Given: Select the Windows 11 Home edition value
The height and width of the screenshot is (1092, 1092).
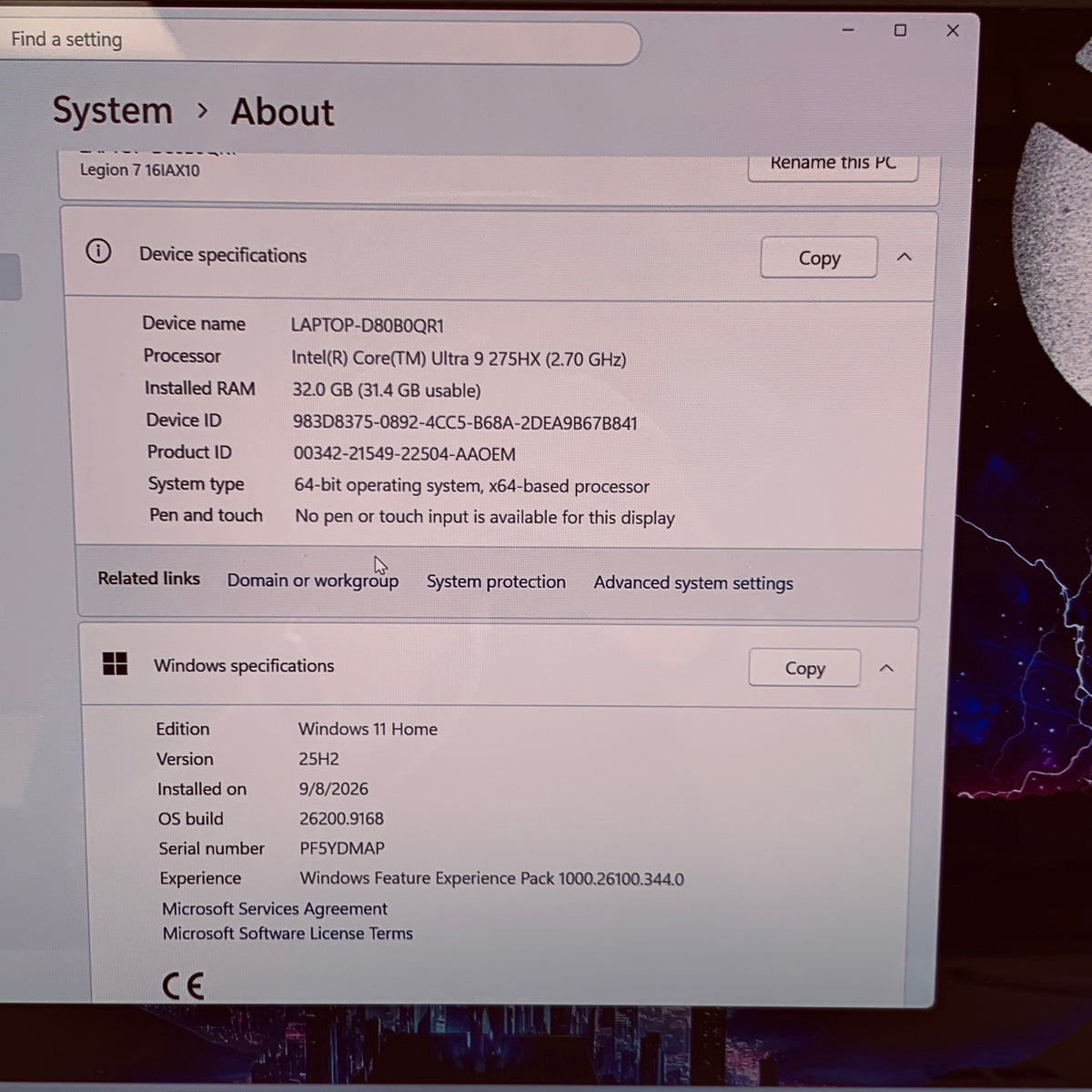Looking at the screenshot, I should (x=368, y=729).
